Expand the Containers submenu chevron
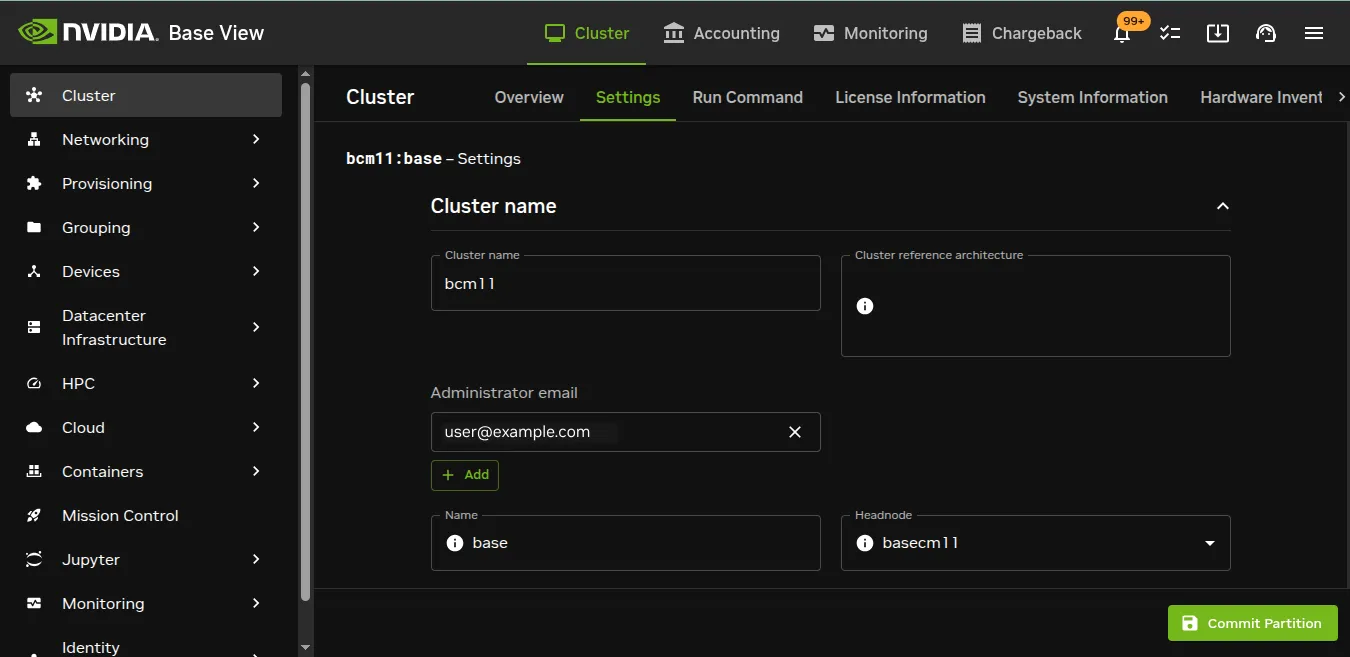The width and height of the screenshot is (1350, 657). (256, 471)
